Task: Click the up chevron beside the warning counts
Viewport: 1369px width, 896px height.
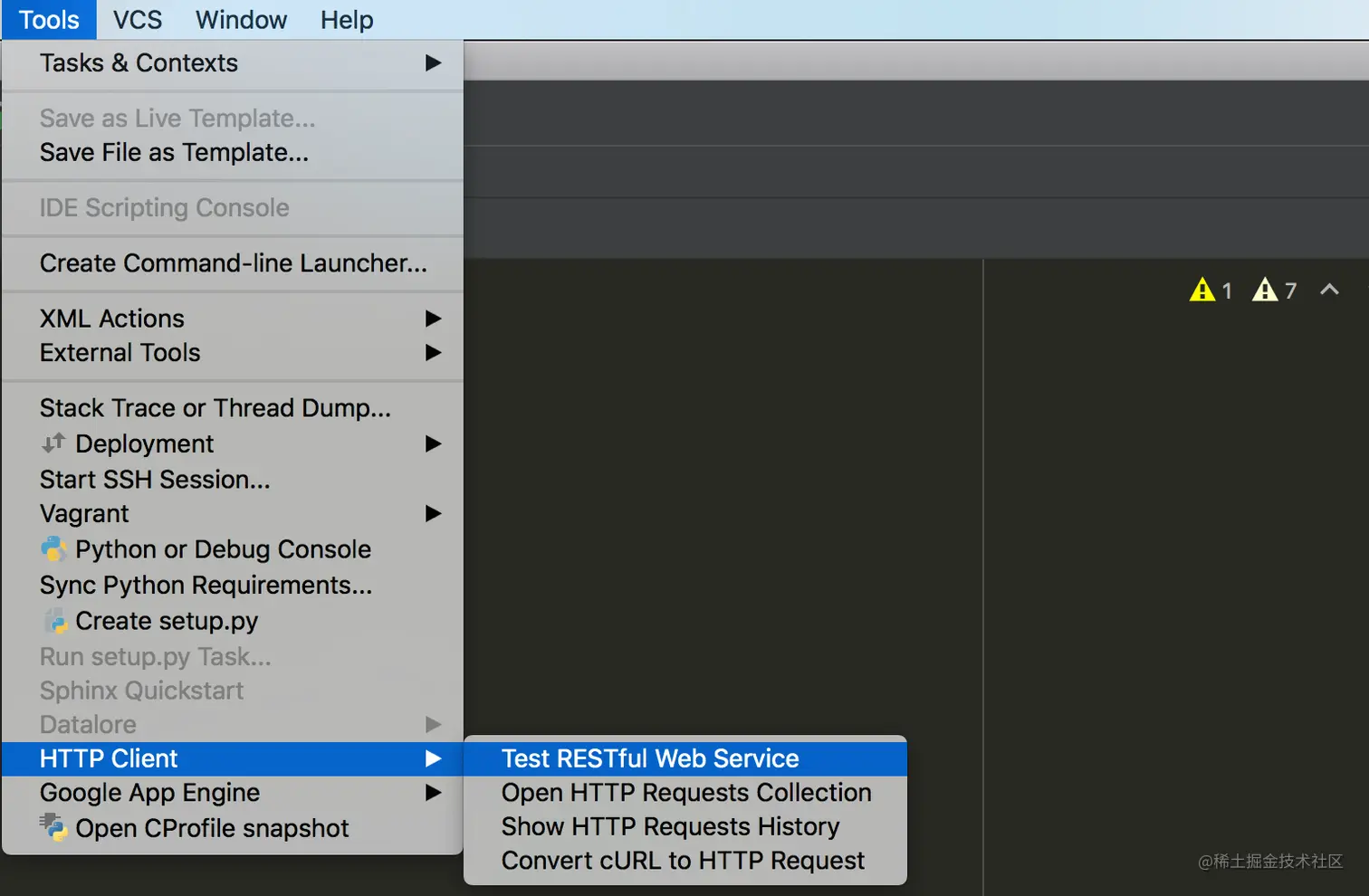Action: tap(1329, 290)
